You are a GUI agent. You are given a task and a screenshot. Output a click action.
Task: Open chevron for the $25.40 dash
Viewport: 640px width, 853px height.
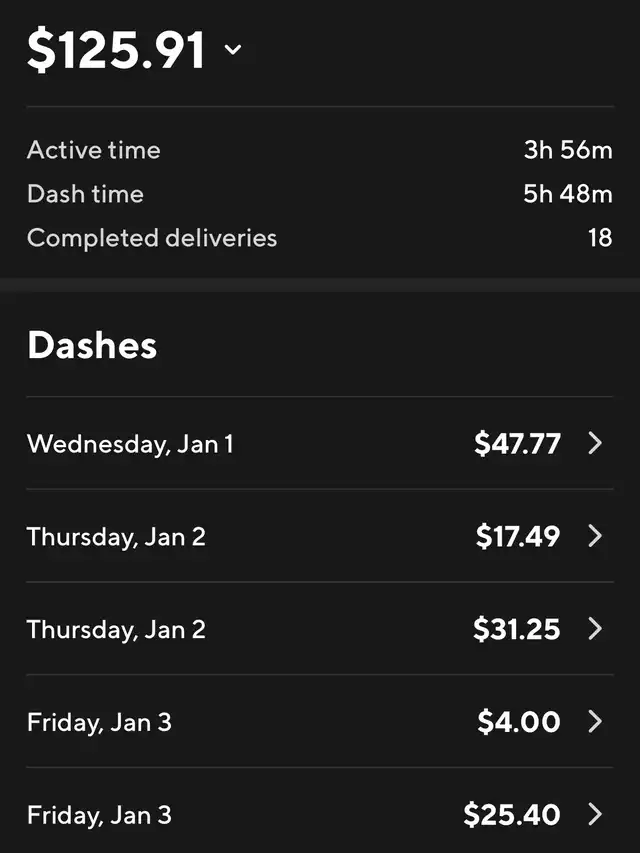coord(595,814)
